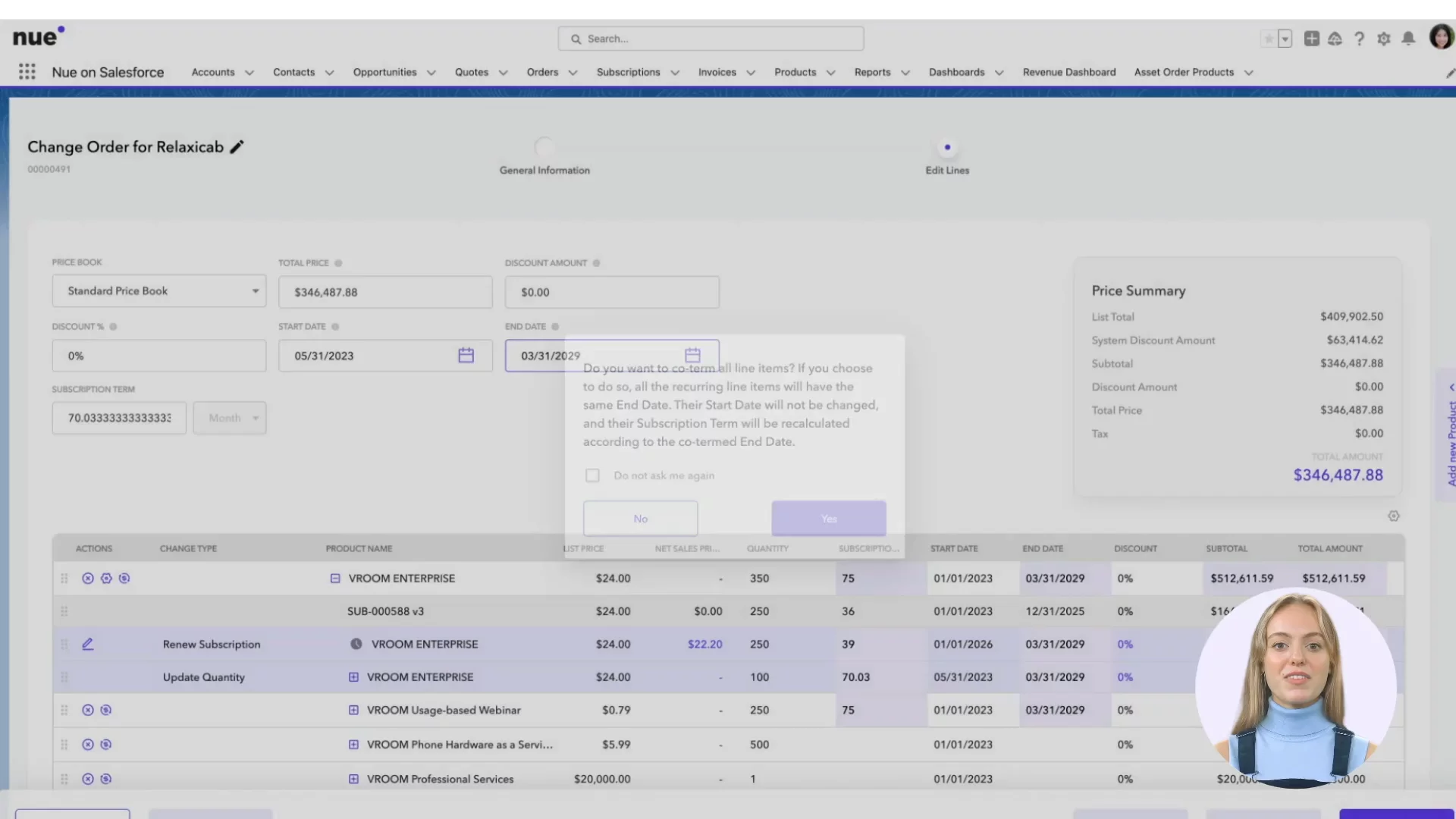Click the End Date calendar icon
Screen dimensions: 1456x819
click(692, 356)
